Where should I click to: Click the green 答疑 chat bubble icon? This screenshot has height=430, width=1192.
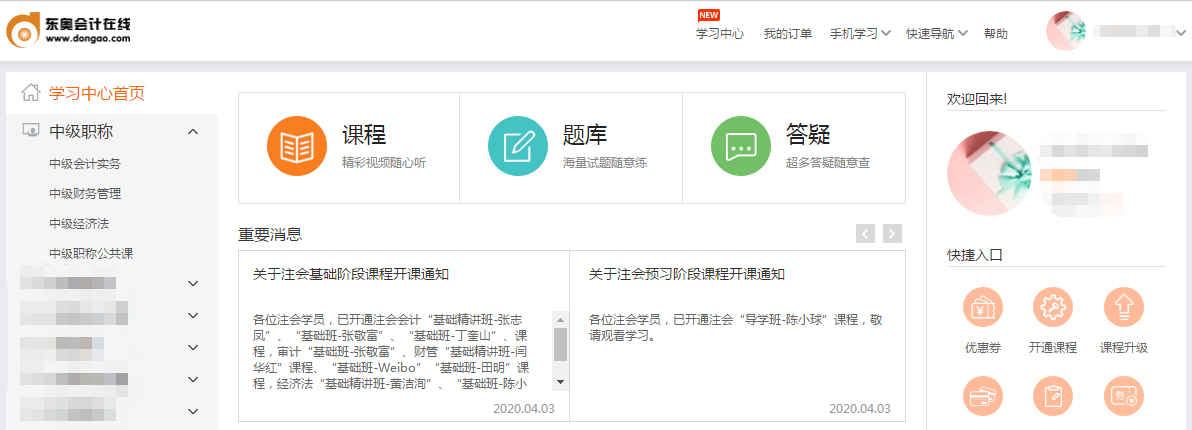pos(740,146)
